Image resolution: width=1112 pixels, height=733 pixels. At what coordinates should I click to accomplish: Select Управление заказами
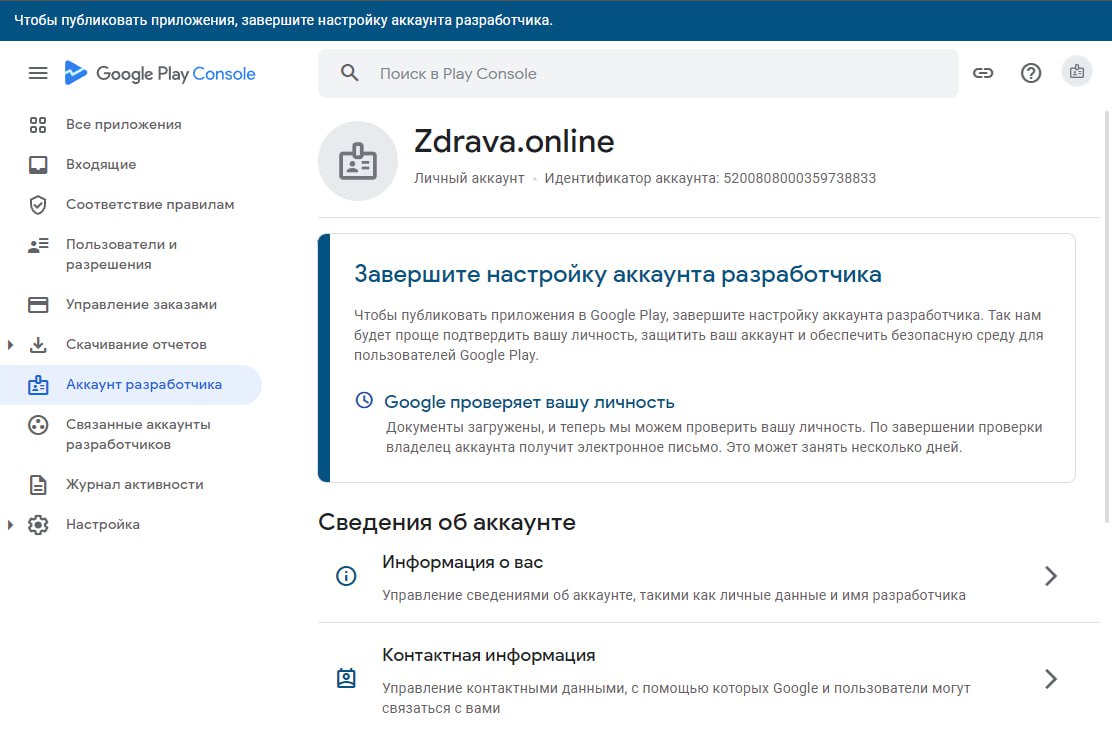tap(142, 305)
